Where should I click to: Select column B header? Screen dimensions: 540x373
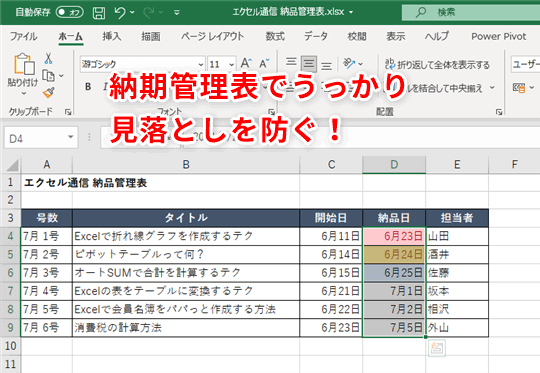[x=186, y=165]
